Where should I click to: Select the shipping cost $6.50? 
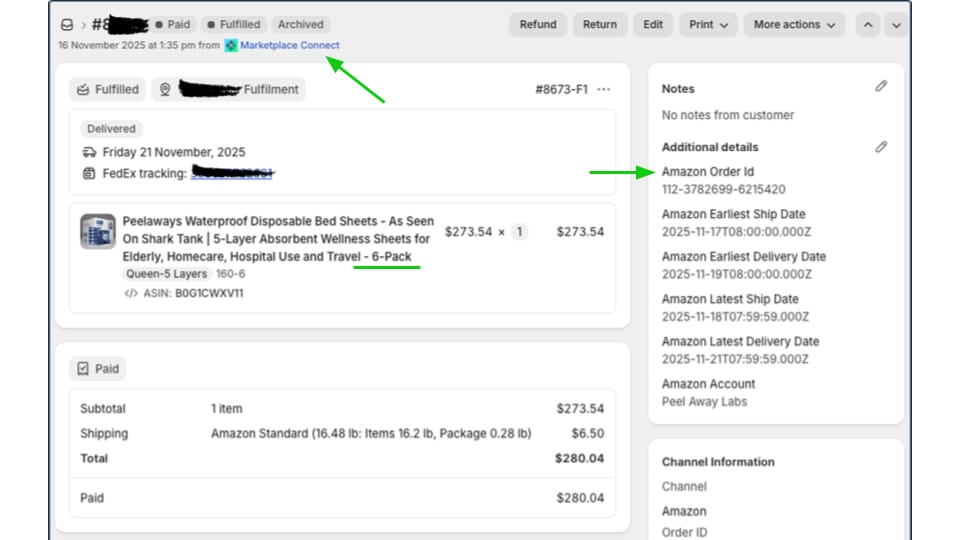(x=588, y=433)
